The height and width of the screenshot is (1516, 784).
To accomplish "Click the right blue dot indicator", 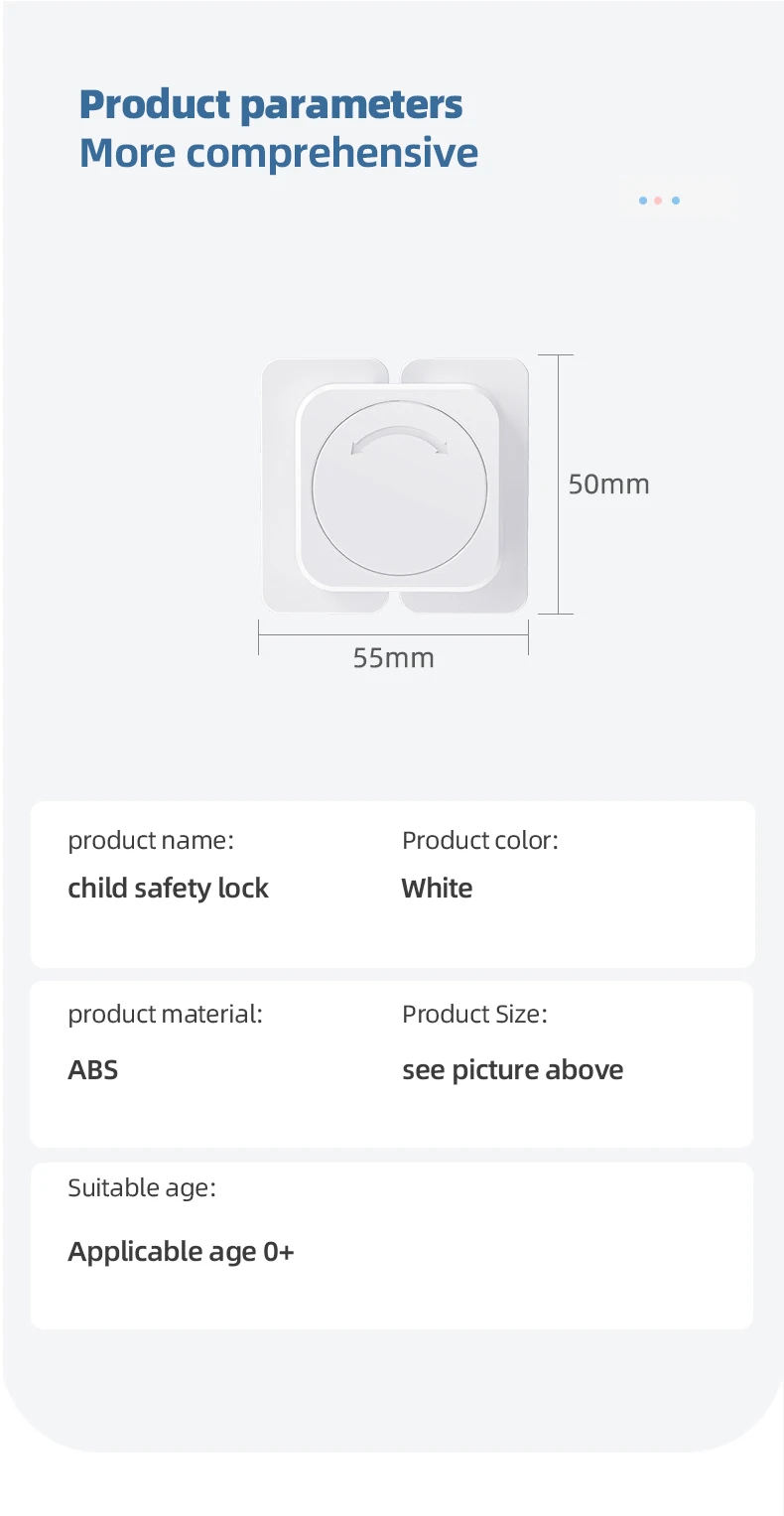I will click(676, 201).
